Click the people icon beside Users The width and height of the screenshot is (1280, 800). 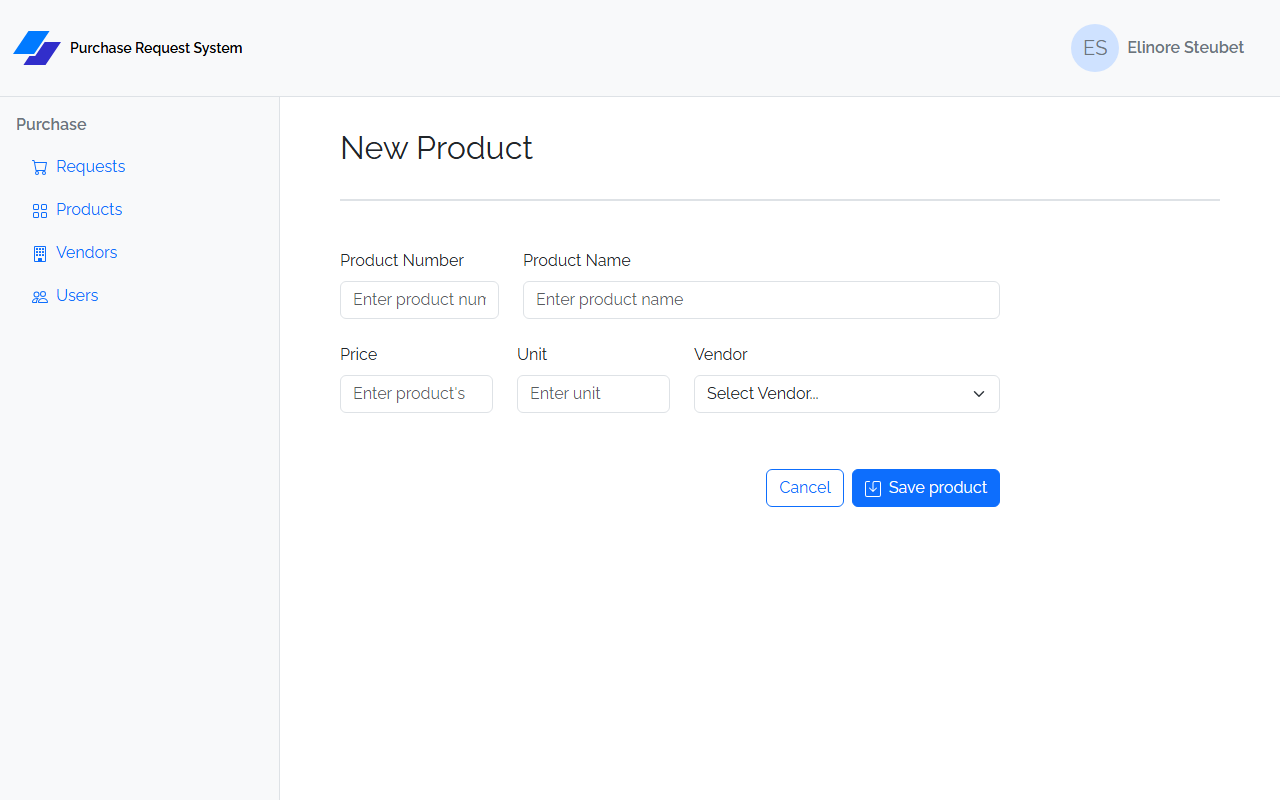click(x=40, y=297)
